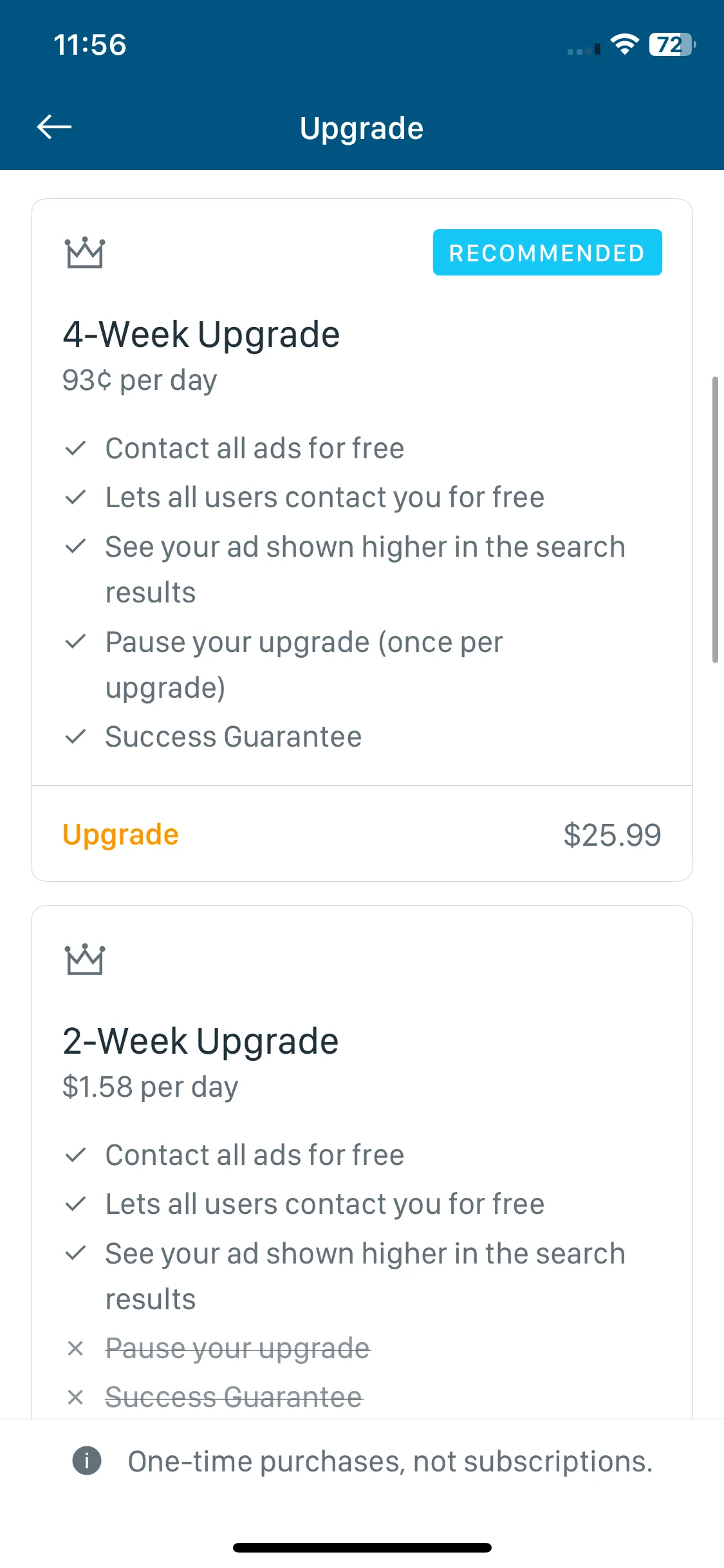The image size is (724, 1568).
Task: Click the vertical scrollbar on the right edge
Action: [x=715, y=519]
